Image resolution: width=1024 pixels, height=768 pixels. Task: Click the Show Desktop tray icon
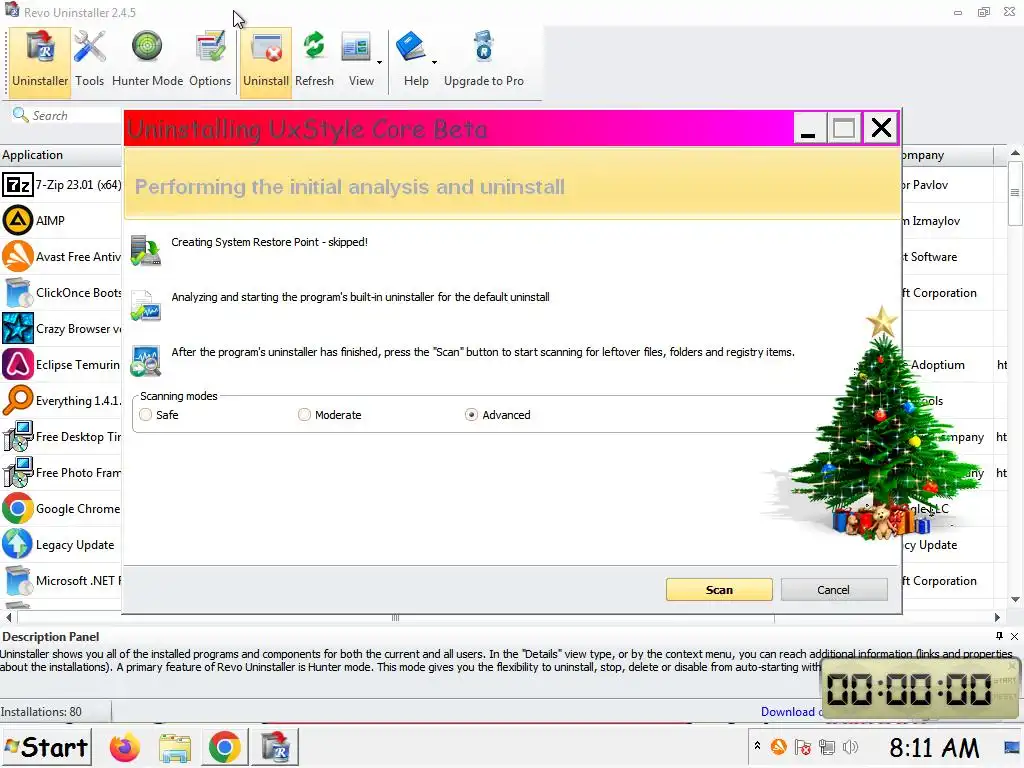tap(1012, 746)
